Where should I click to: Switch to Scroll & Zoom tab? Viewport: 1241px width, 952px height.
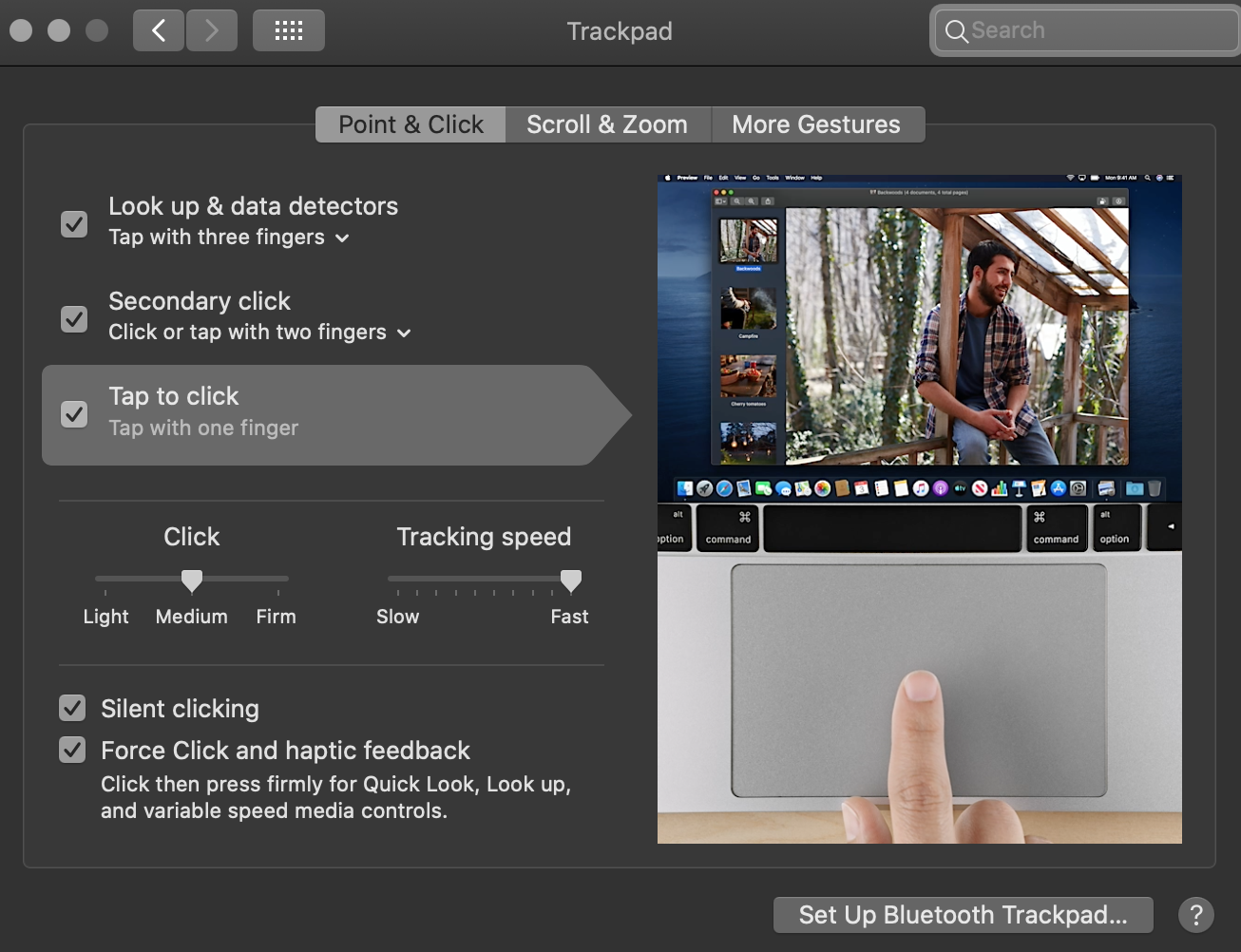click(607, 124)
